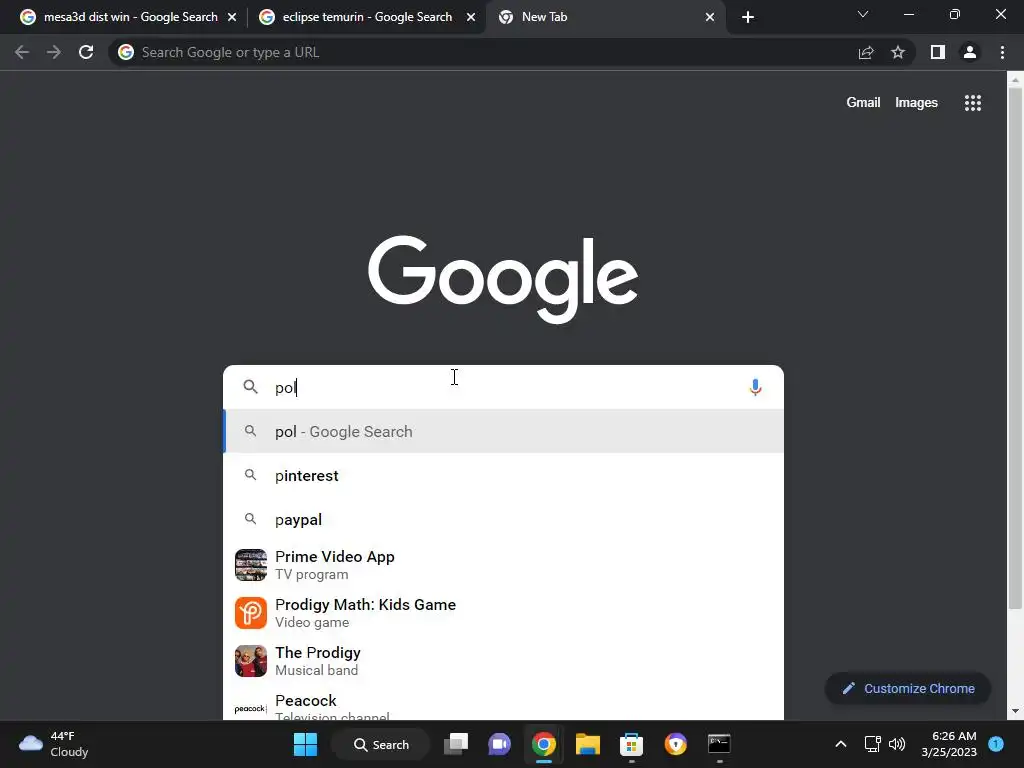Click the Prodigy Math orange logo

tap(251, 613)
